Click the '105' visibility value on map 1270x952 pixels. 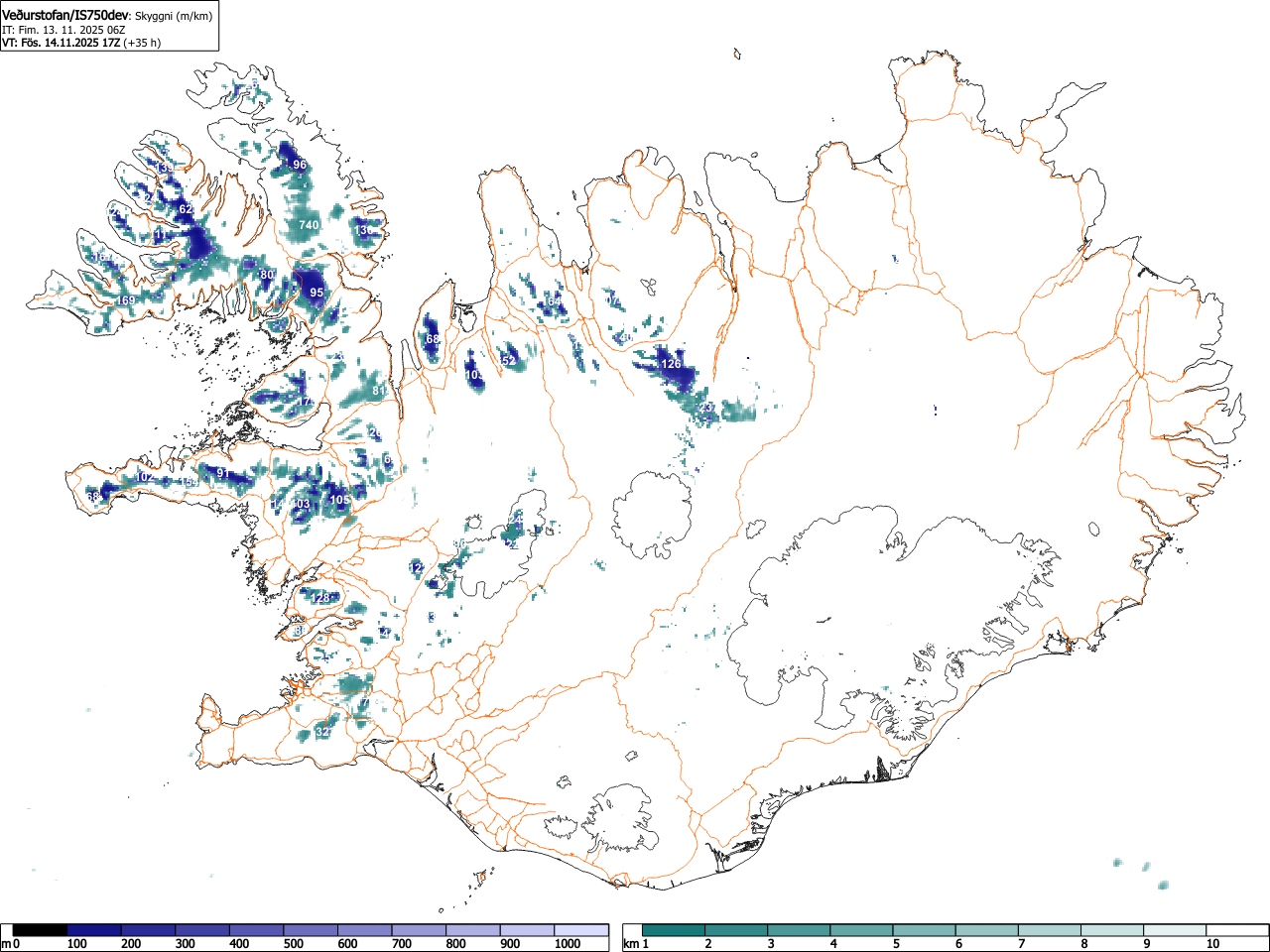(339, 500)
